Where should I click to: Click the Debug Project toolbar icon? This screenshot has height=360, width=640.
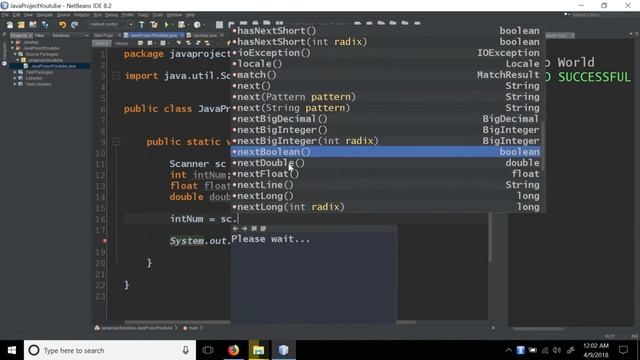[x=182, y=25]
